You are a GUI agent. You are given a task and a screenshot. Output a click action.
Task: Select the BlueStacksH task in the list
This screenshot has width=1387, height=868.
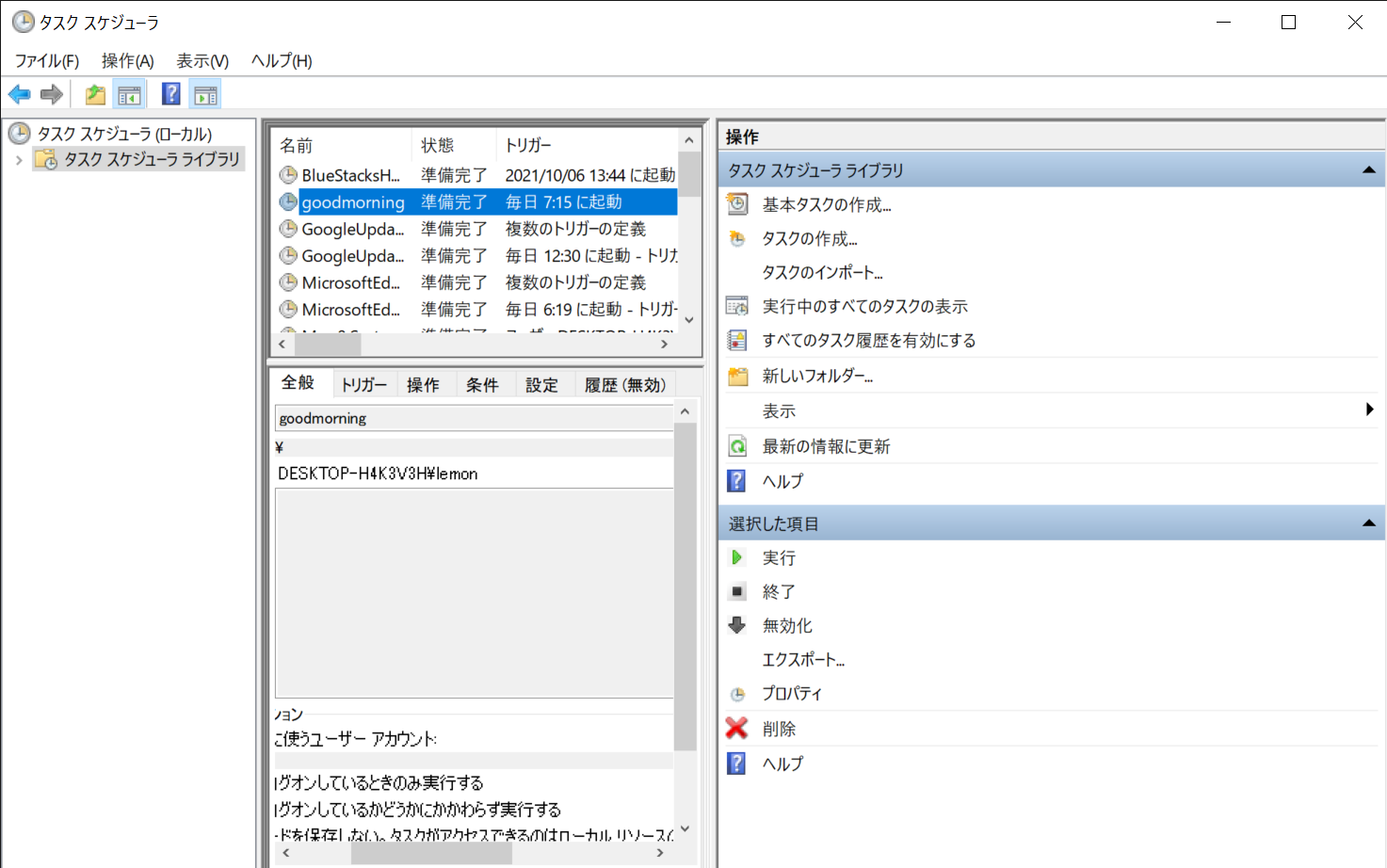(x=348, y=175)
